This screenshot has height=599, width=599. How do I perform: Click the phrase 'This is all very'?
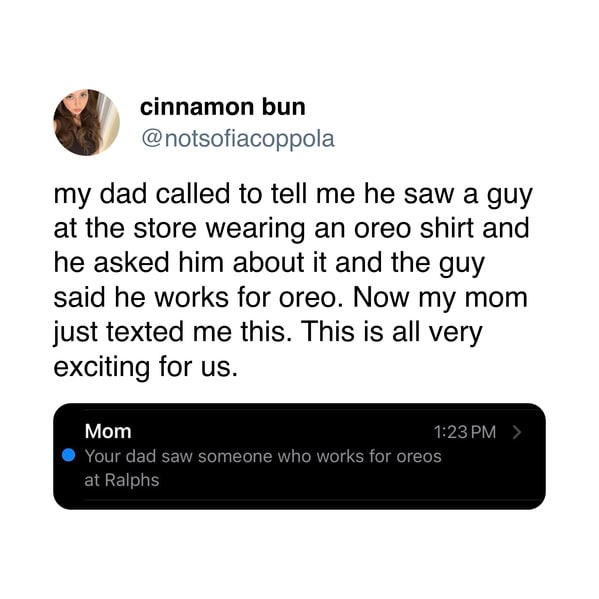click(392, 332)
